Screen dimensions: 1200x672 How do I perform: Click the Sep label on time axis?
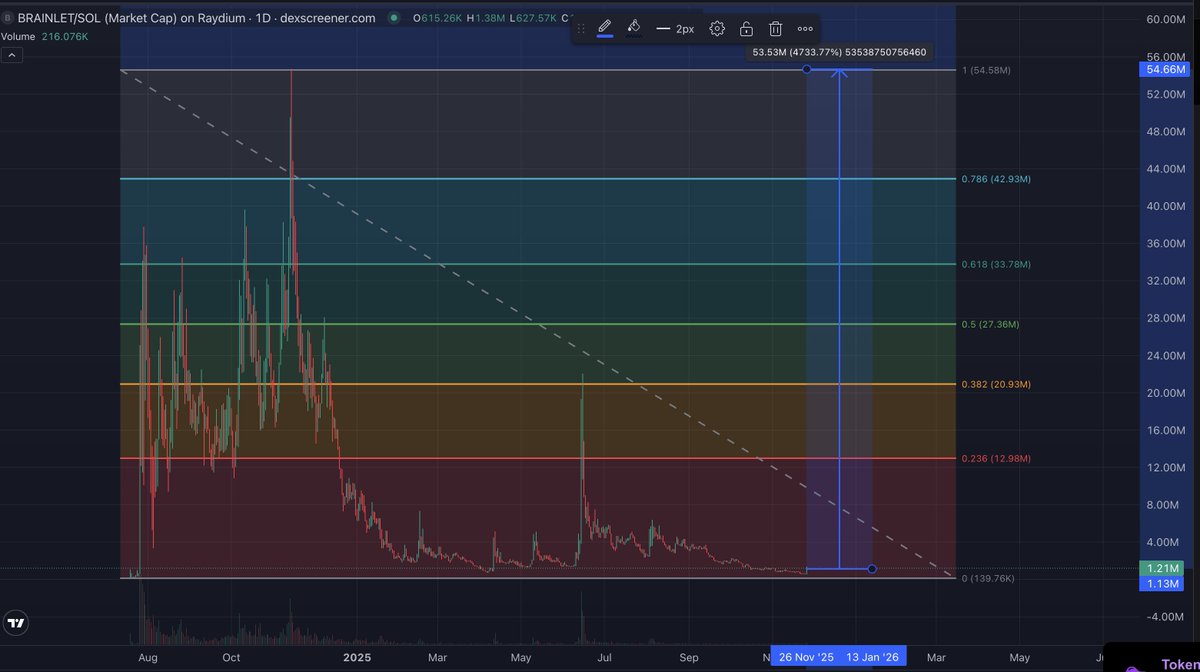coord(688,658)
